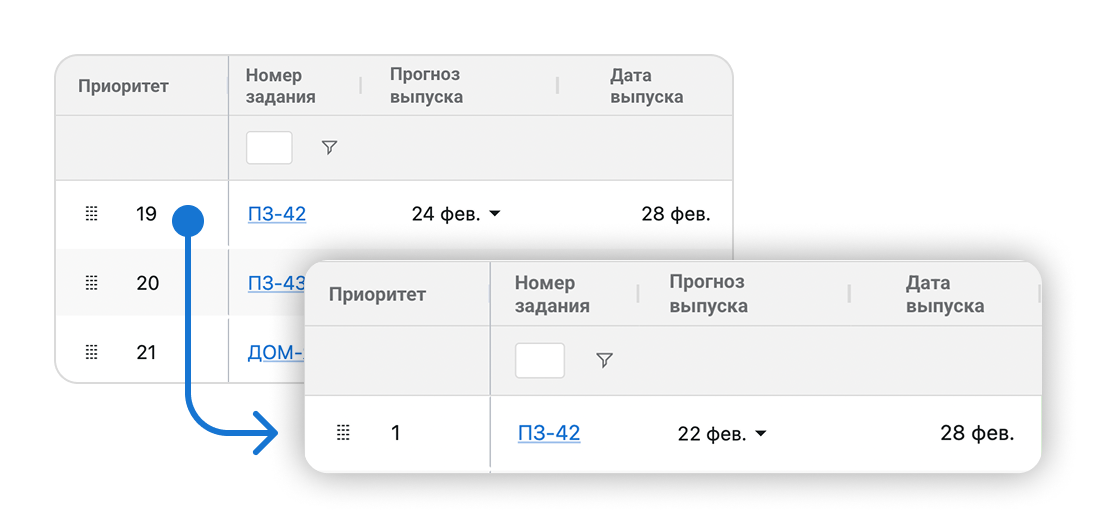The width and height of the screenshot is (1120, 520).
Task: Focus the filter input box in the upper table
Action: point(269,147)
